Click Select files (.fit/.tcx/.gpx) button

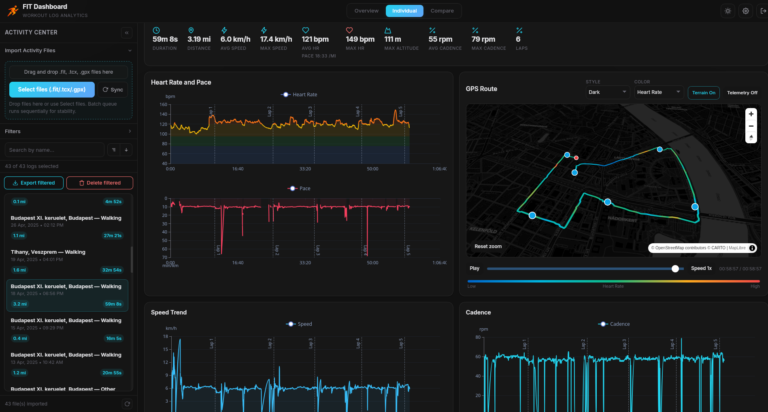click(x=52, y=89)
